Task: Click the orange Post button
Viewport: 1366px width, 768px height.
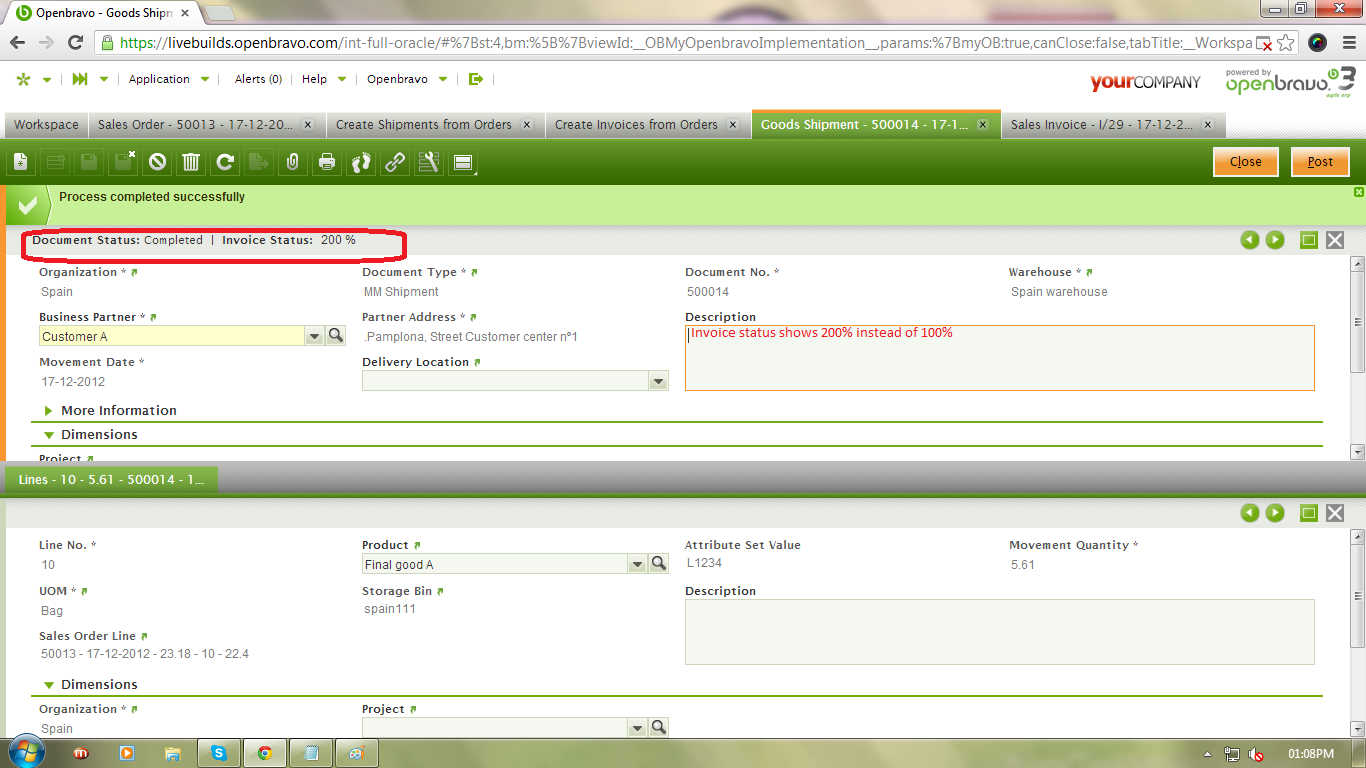Action: [1320, 162]
